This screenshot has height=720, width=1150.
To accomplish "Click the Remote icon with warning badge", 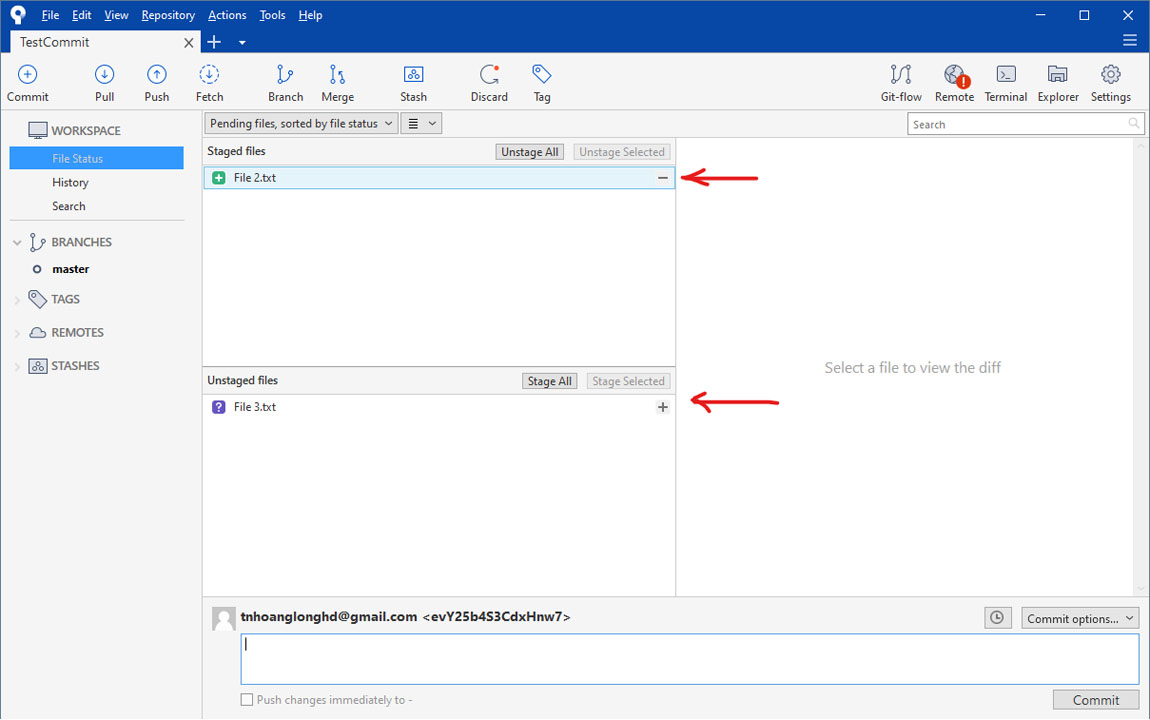I will 955,76.
